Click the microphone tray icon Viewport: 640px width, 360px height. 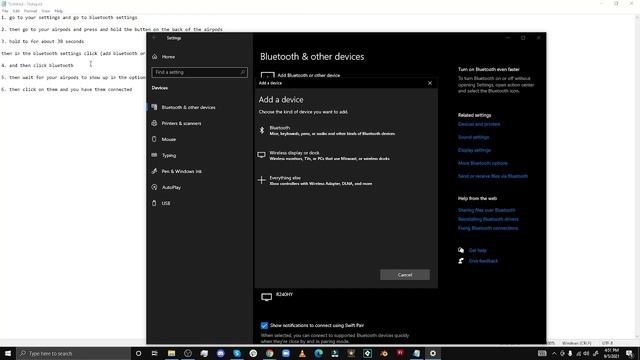point(570,353)
